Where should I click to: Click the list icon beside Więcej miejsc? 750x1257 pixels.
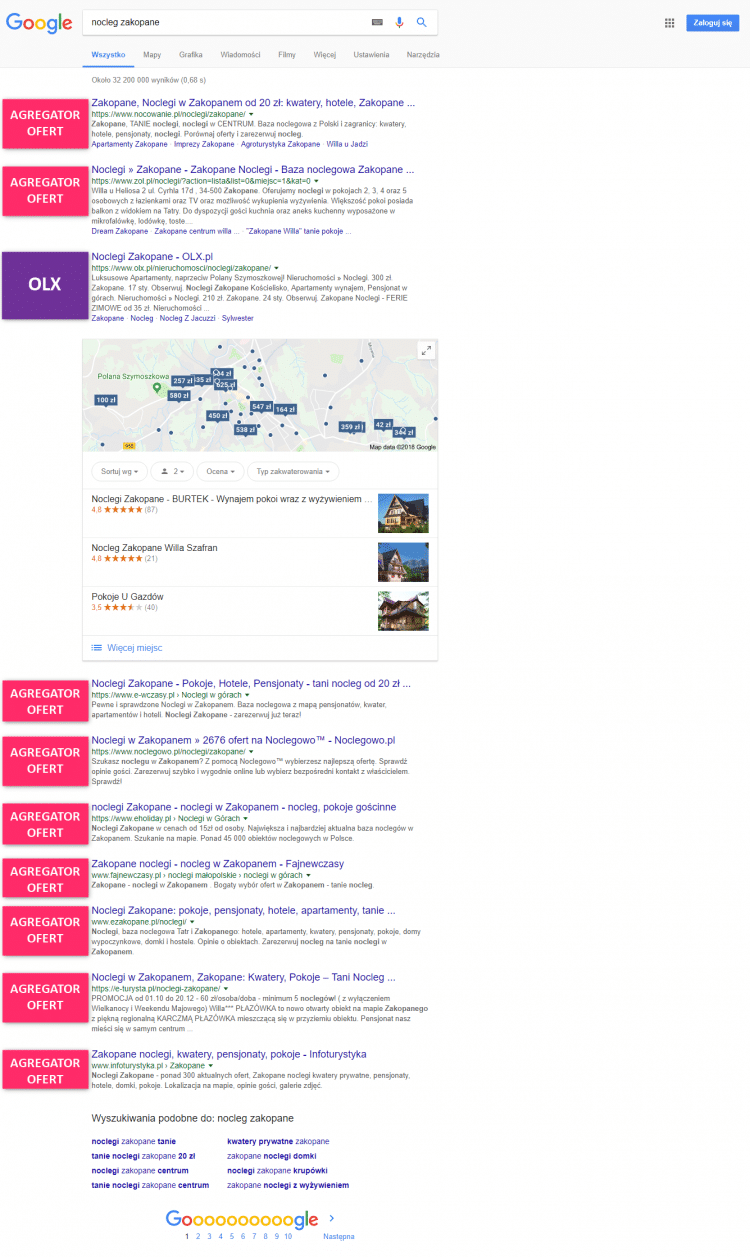pyautogui.click(x=97, y=648)
